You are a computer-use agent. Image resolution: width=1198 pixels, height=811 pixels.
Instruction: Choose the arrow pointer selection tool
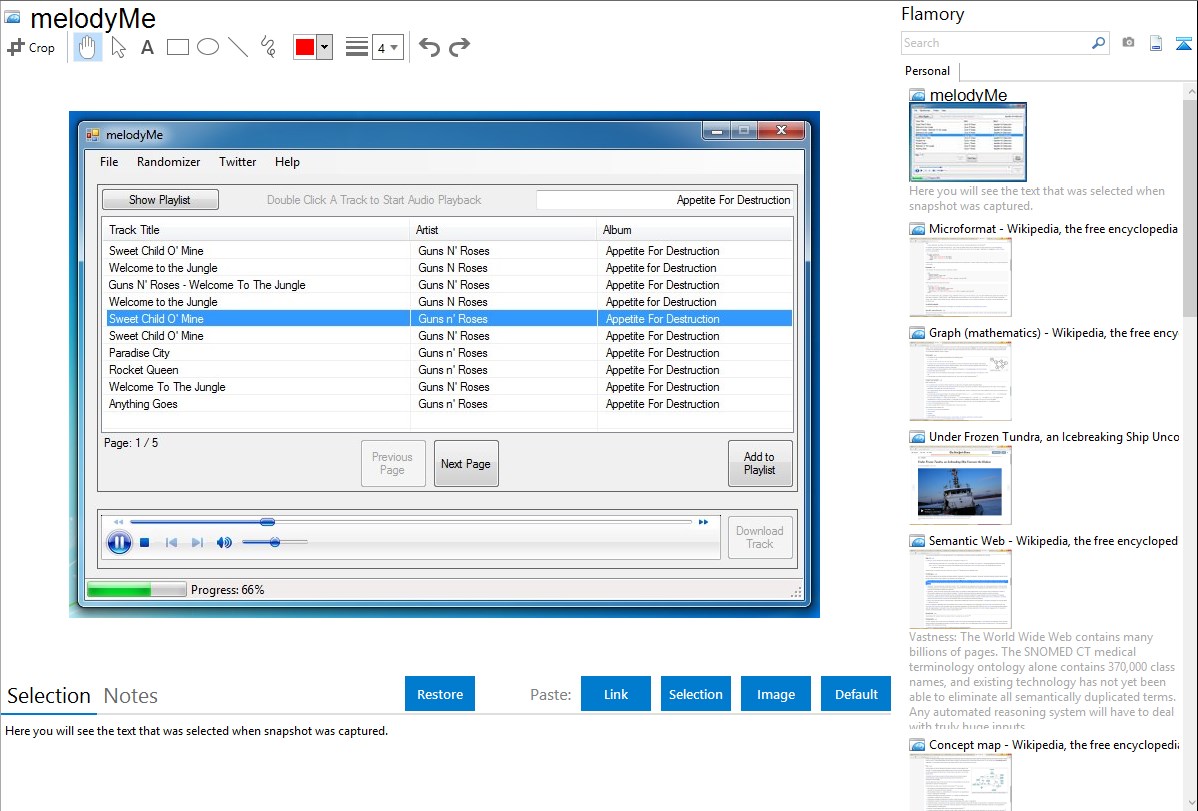click(118, 47)
